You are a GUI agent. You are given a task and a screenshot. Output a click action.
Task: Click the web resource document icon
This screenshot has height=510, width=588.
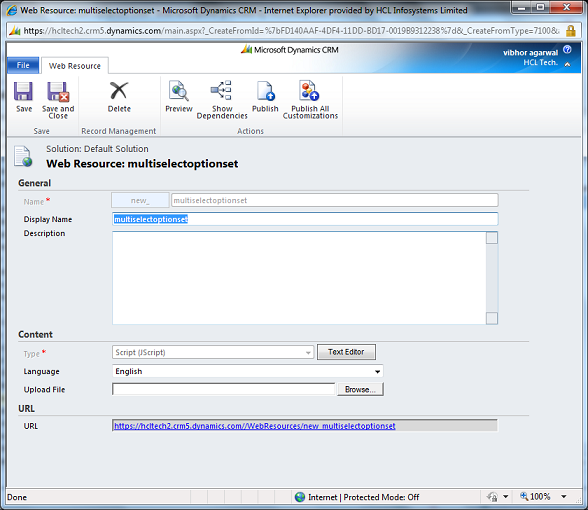23,156
